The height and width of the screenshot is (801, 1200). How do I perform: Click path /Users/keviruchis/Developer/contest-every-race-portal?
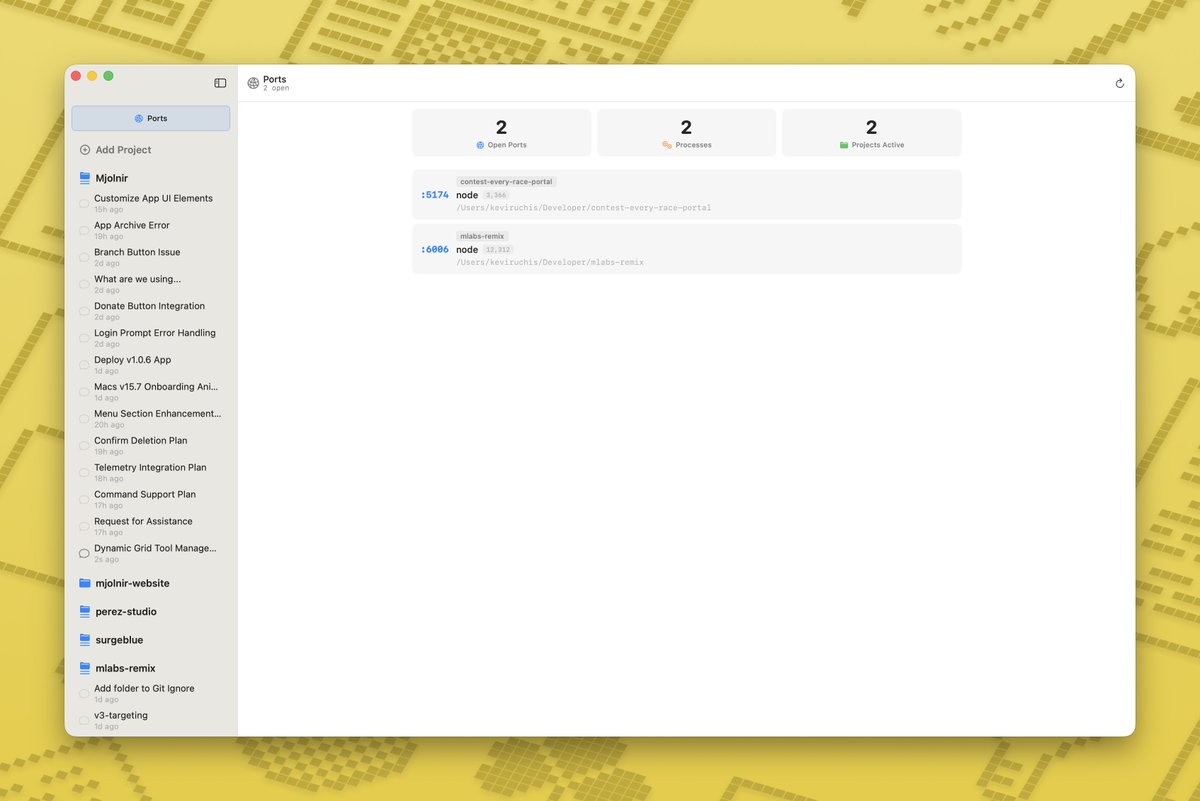pos(583,208)
